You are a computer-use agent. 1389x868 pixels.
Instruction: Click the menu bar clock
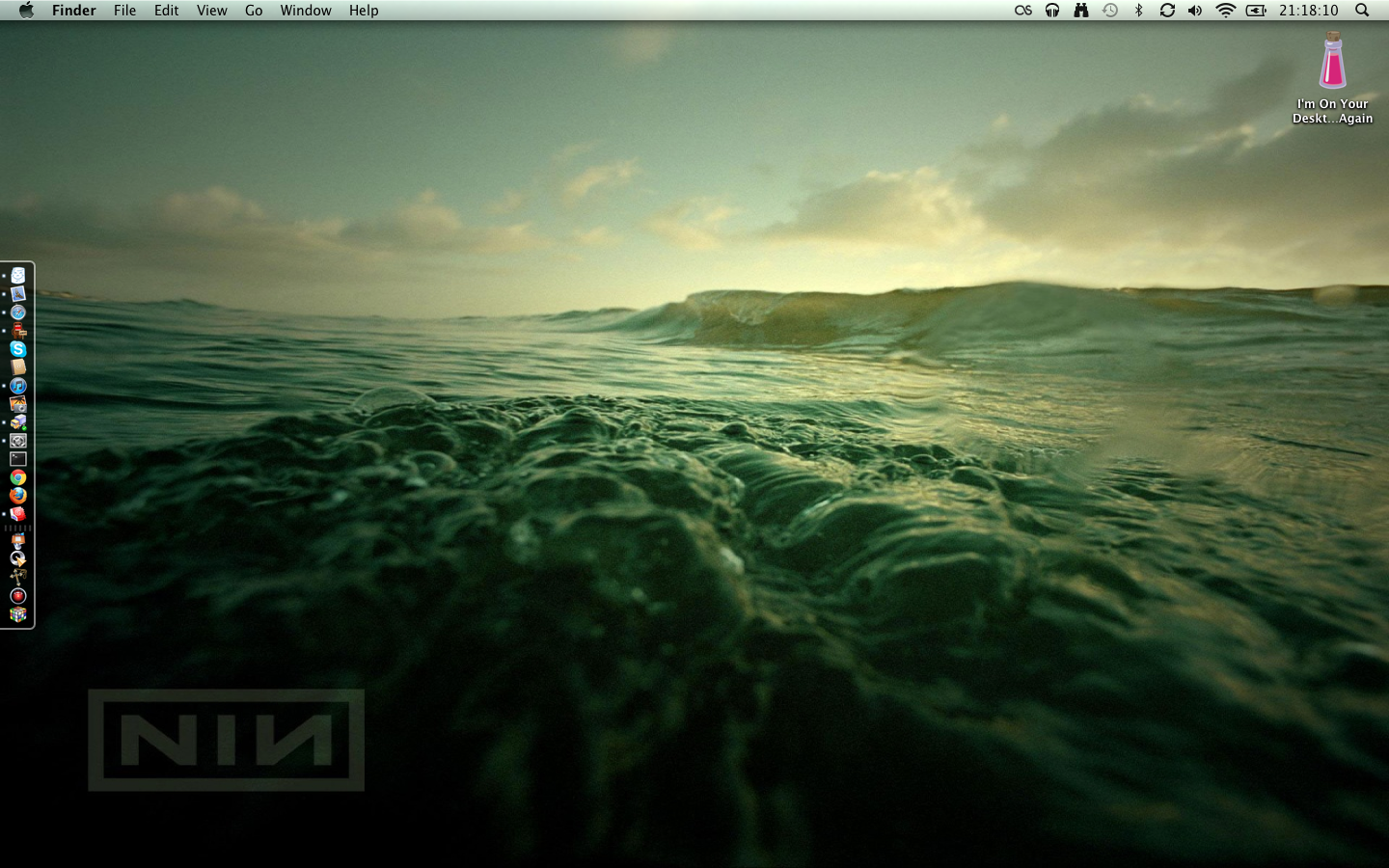point(1308,11)
